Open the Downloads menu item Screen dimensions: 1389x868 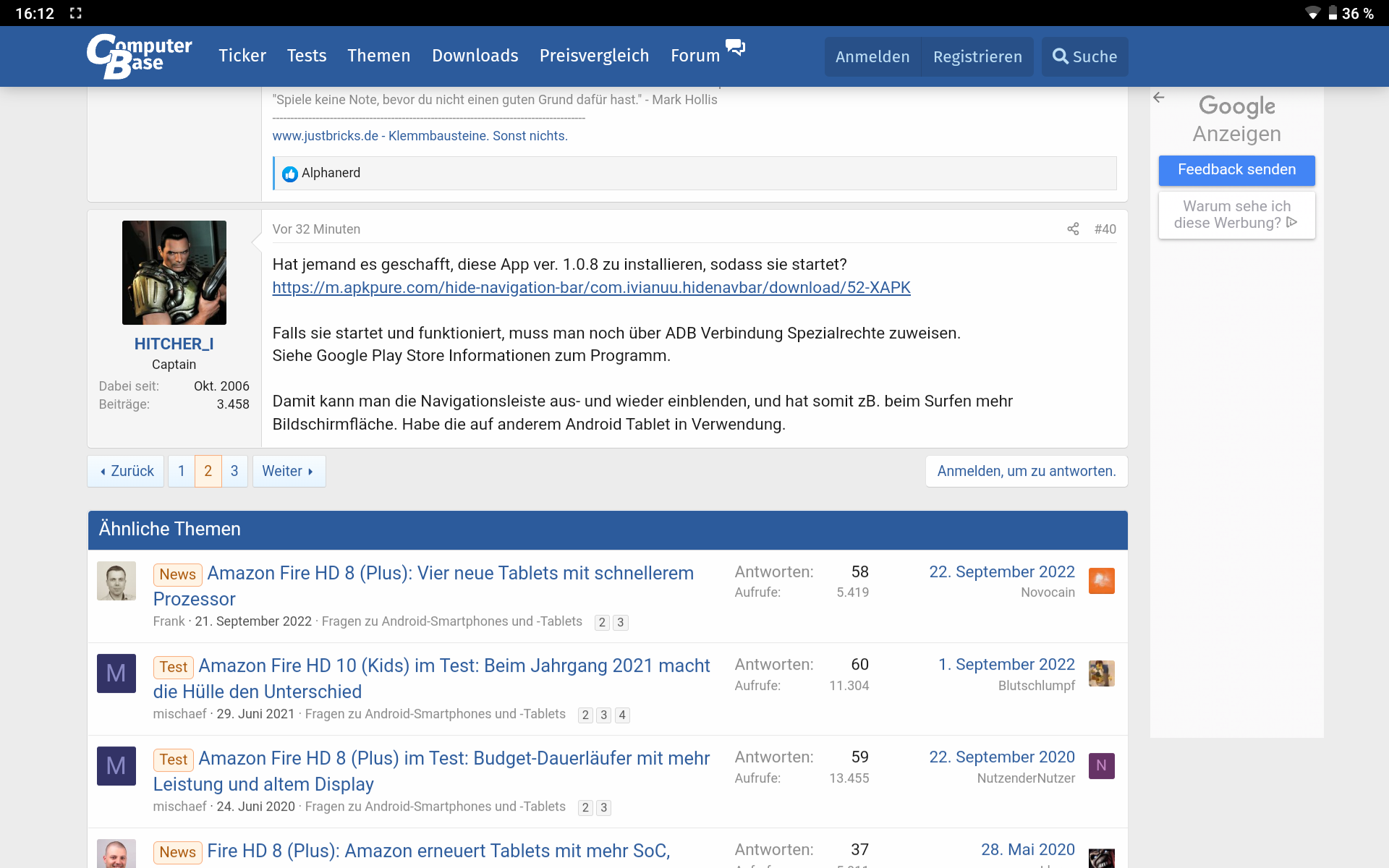(475, 56)
